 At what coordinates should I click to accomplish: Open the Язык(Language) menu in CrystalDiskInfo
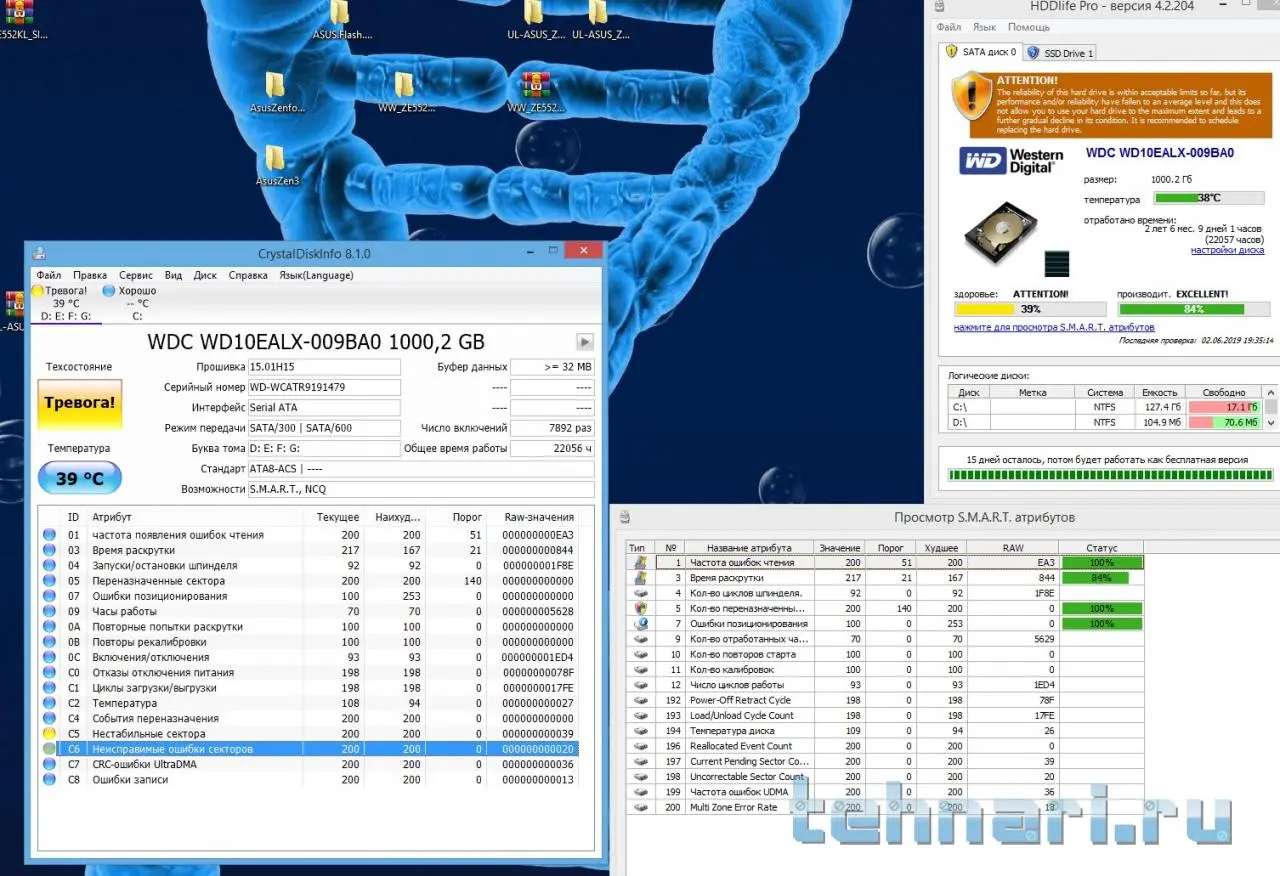click(x=316, y=275)
